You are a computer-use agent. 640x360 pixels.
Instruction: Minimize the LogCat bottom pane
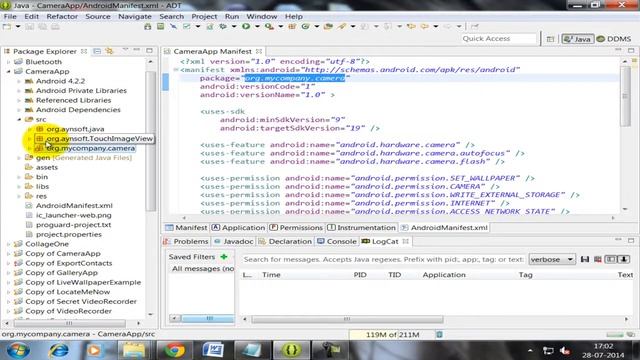[618, 240]
